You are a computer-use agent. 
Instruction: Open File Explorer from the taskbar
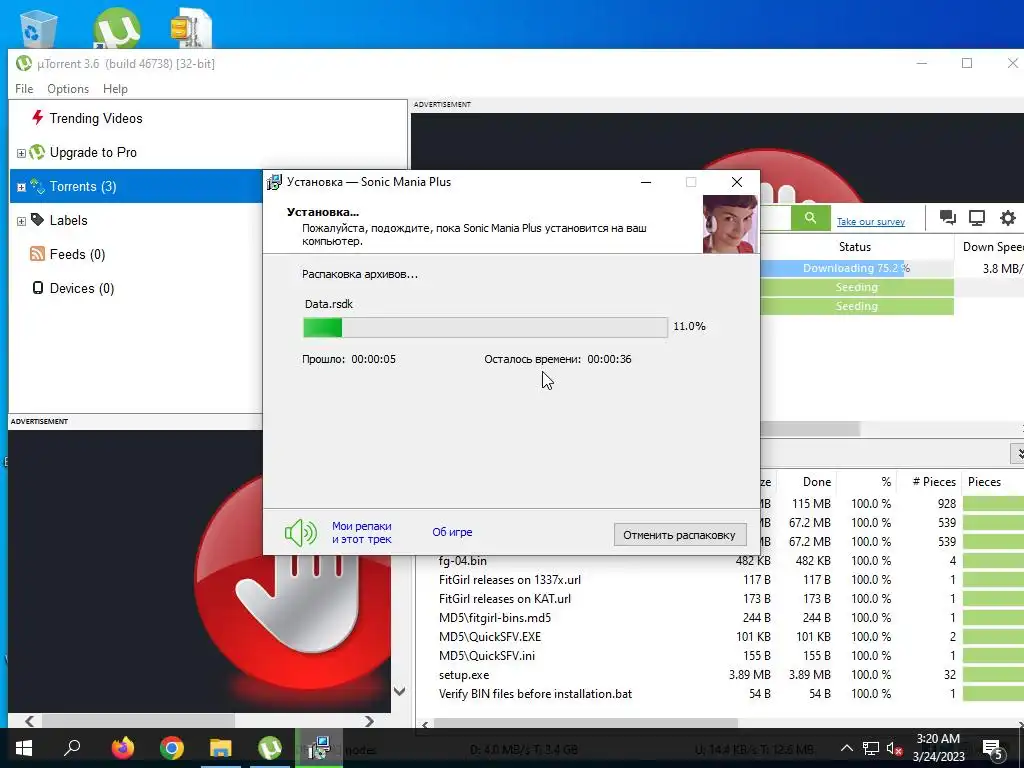point(220,748)
